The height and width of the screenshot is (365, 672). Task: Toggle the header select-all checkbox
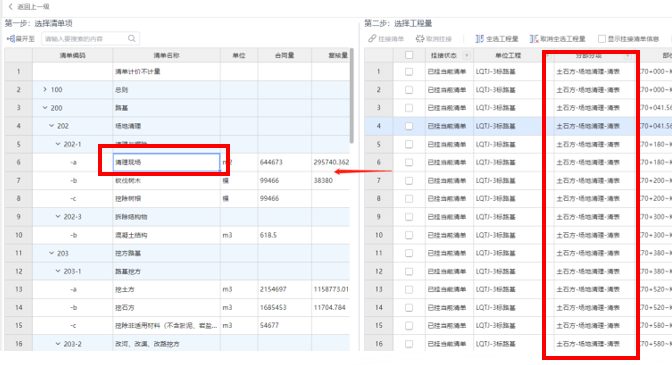point(409,55)
